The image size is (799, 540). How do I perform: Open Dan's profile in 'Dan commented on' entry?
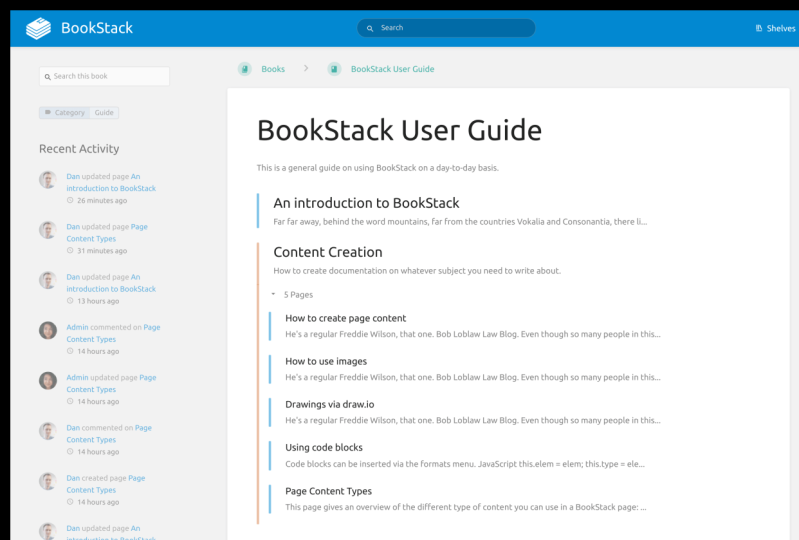(73, 428)
